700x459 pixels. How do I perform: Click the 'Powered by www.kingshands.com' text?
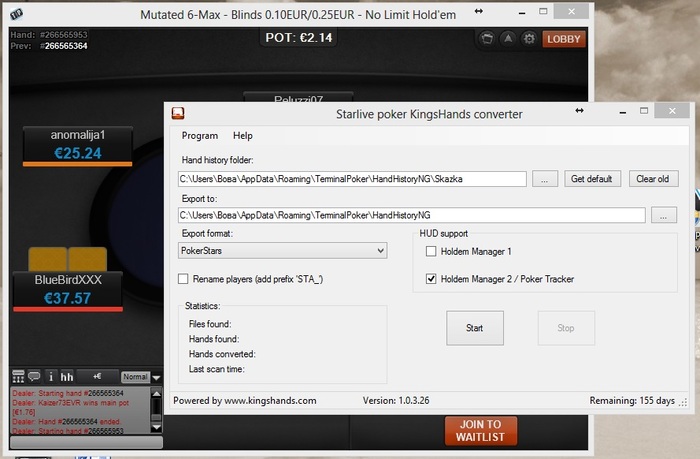pyautogui.click(x=245, y=401)
